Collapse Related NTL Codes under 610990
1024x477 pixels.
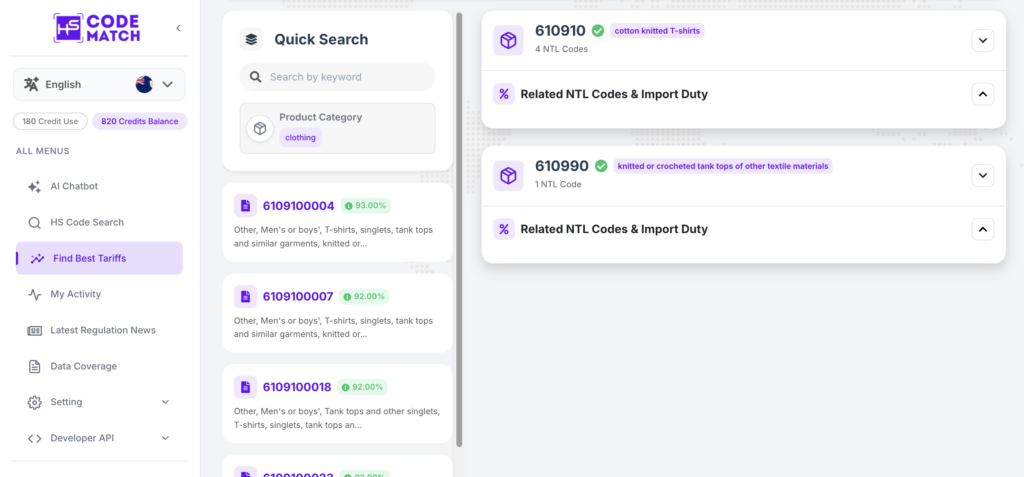click(983, 229)
